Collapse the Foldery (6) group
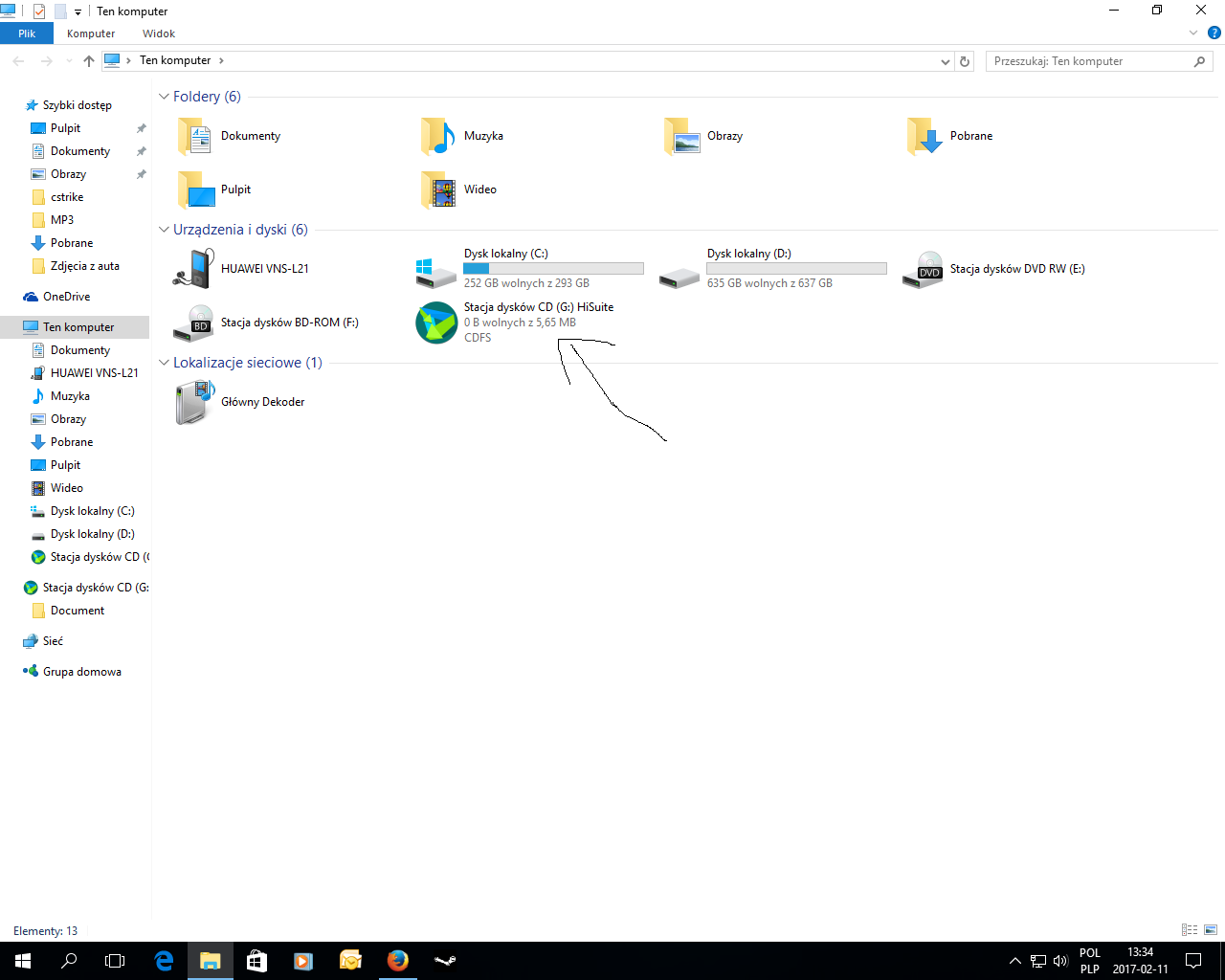The image size is (1225, 980). 164,97
